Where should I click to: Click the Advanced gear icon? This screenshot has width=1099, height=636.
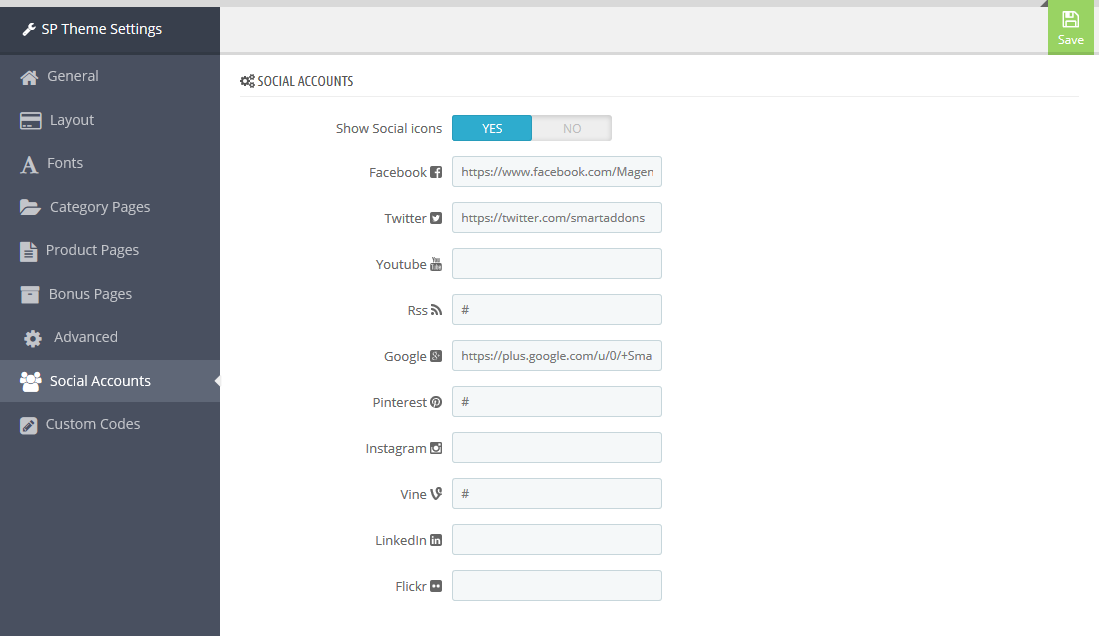pyautogui.click(x=33, y=339)
